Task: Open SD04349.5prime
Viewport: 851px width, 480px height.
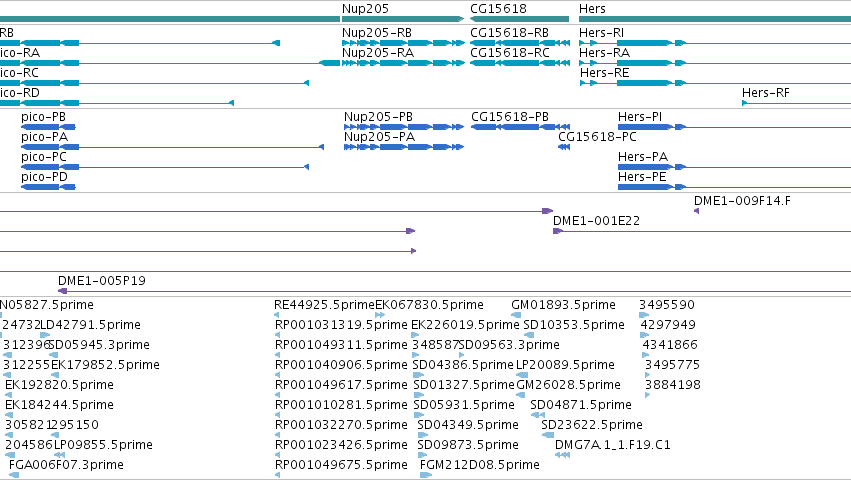Action: tap(468, 425)
